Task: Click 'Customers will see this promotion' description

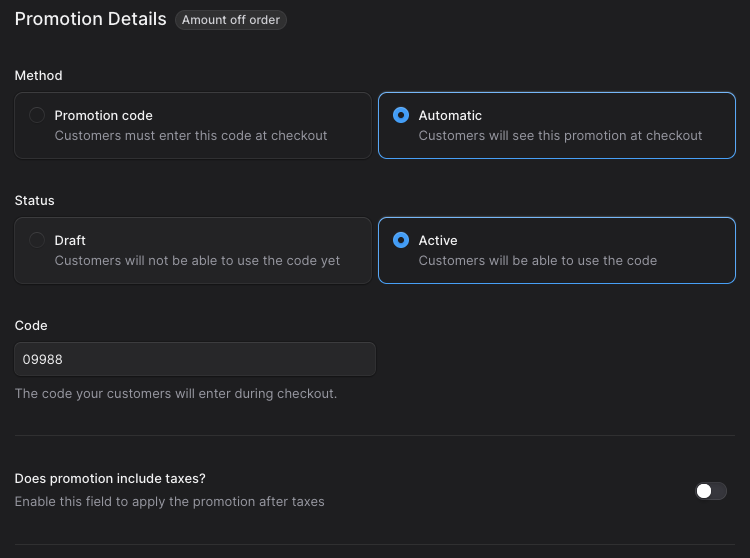Action: [x=560, y=135]
